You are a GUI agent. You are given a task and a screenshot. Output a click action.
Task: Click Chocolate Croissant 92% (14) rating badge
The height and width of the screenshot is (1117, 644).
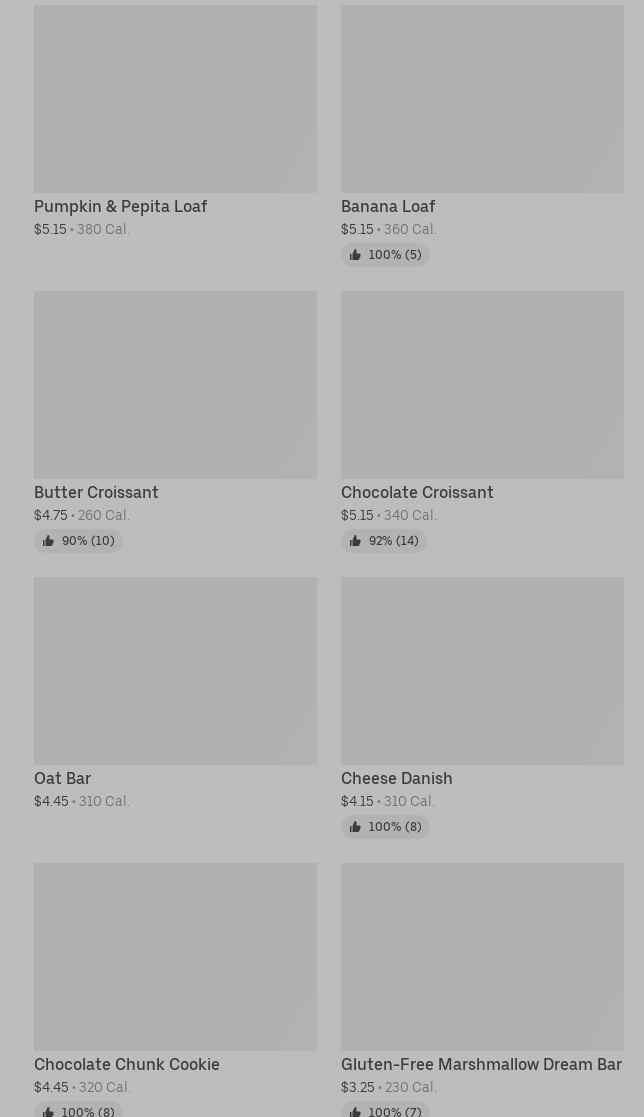click(x=384, y=541)
